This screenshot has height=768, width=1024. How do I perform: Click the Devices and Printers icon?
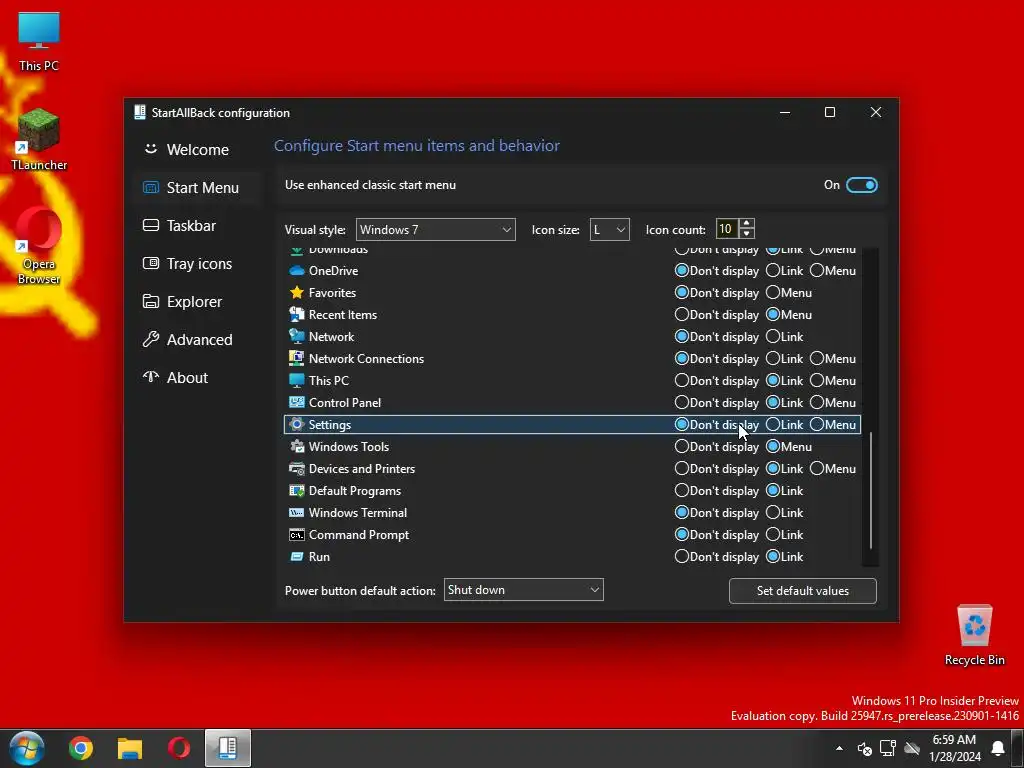(296, 469)
